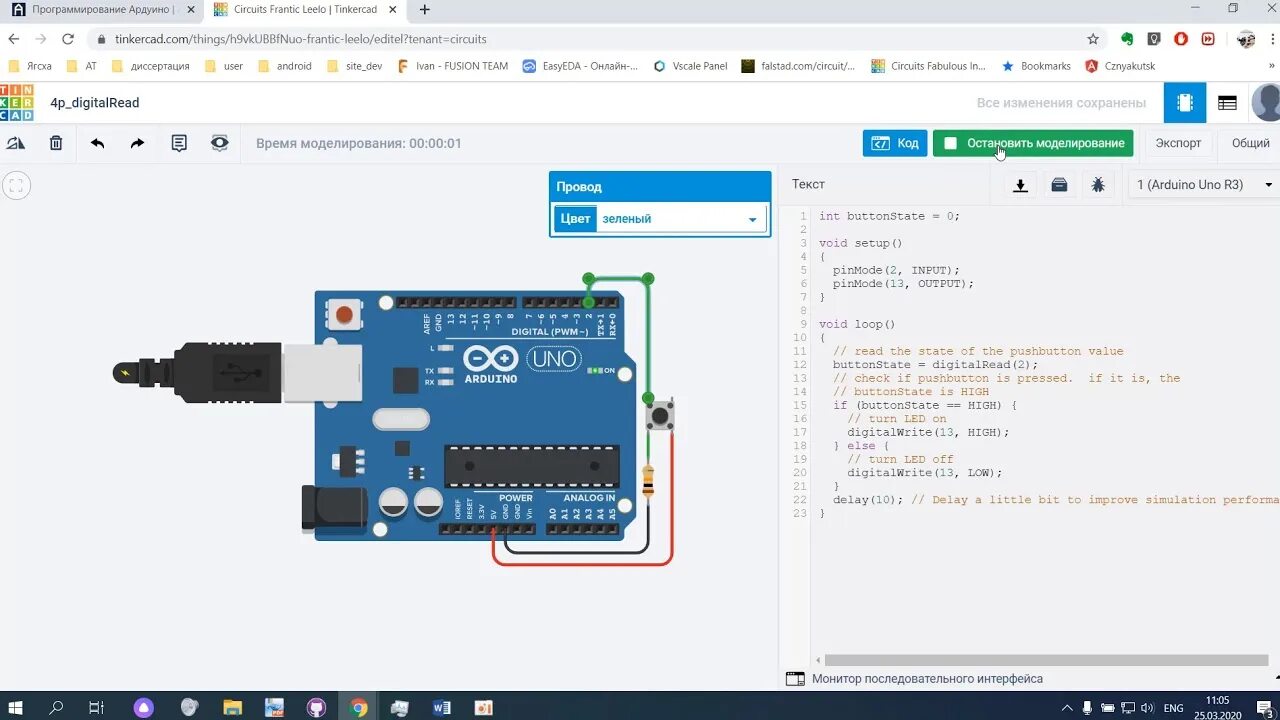Open Ivan - FUSION TEAM bookmark
Screen dimensions: 1280x720
(453, 66)
